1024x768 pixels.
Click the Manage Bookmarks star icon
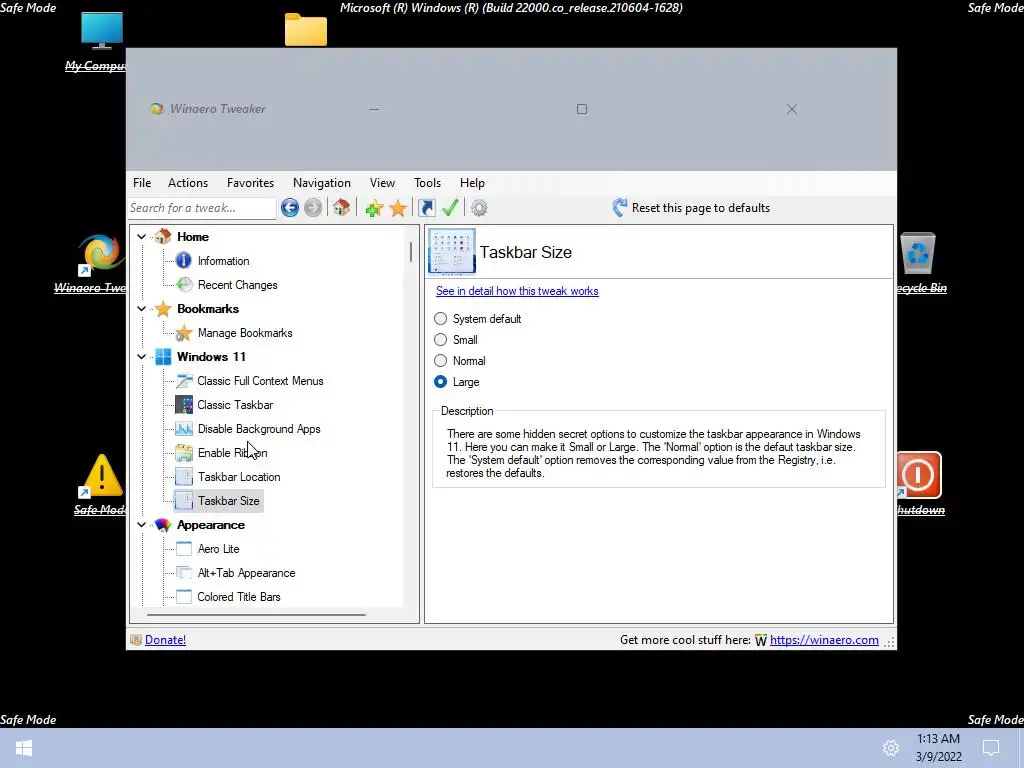[184, 333]
